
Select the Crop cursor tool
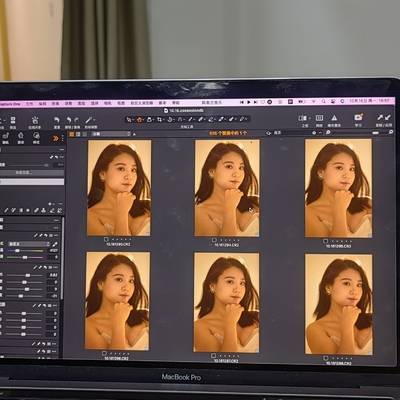(159, 119)
